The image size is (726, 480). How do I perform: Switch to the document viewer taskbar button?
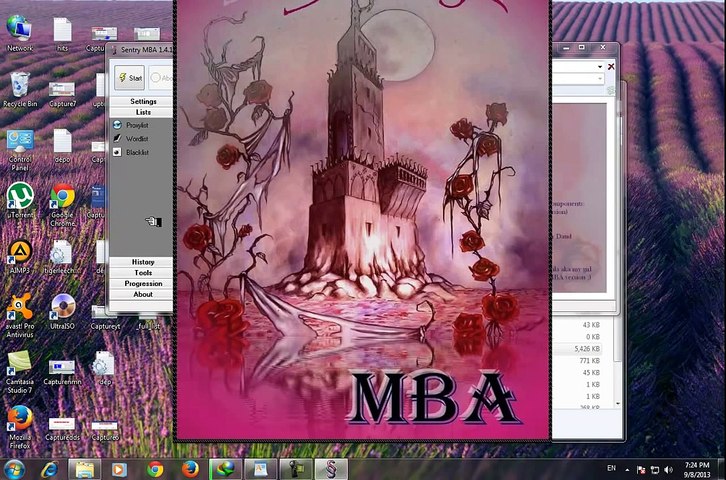(x=261, y=469)
